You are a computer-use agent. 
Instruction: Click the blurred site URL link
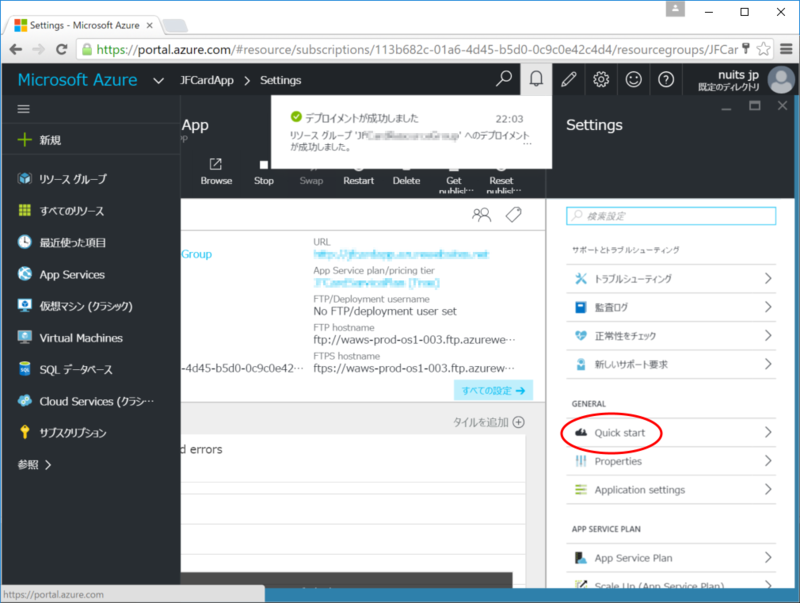point(401,254)
